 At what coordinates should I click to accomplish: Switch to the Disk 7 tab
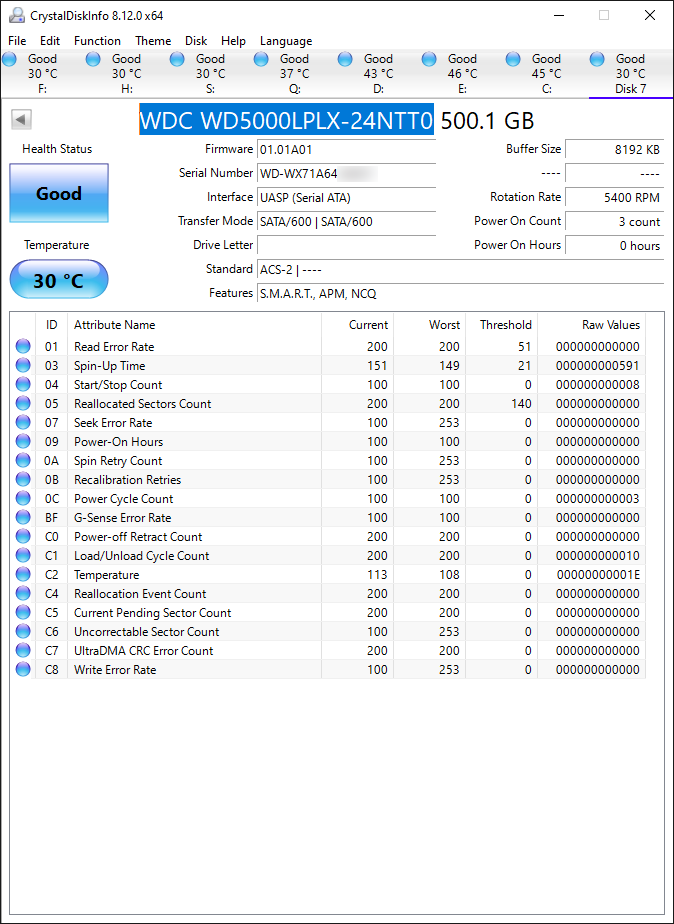tap(629, 74)
